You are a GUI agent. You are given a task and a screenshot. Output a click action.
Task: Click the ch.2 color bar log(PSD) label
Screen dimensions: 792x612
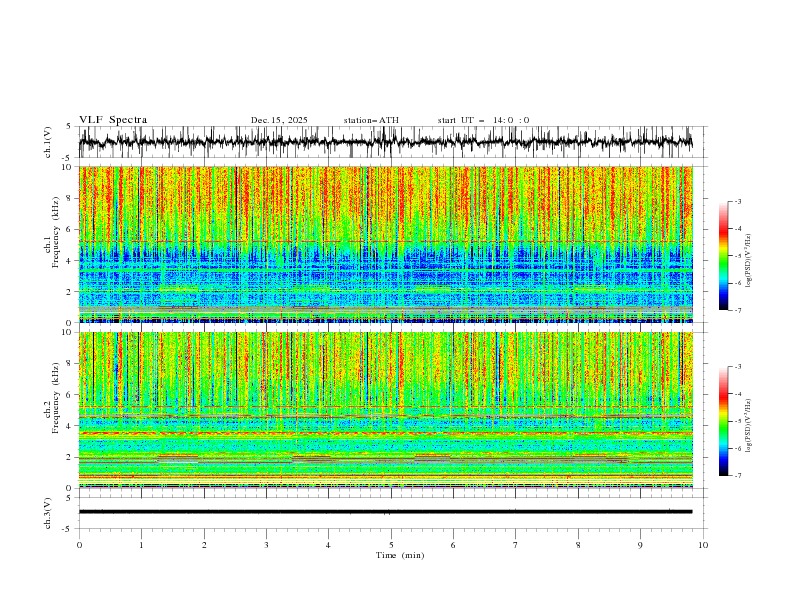pyautogui.click(x=749, y=426)
